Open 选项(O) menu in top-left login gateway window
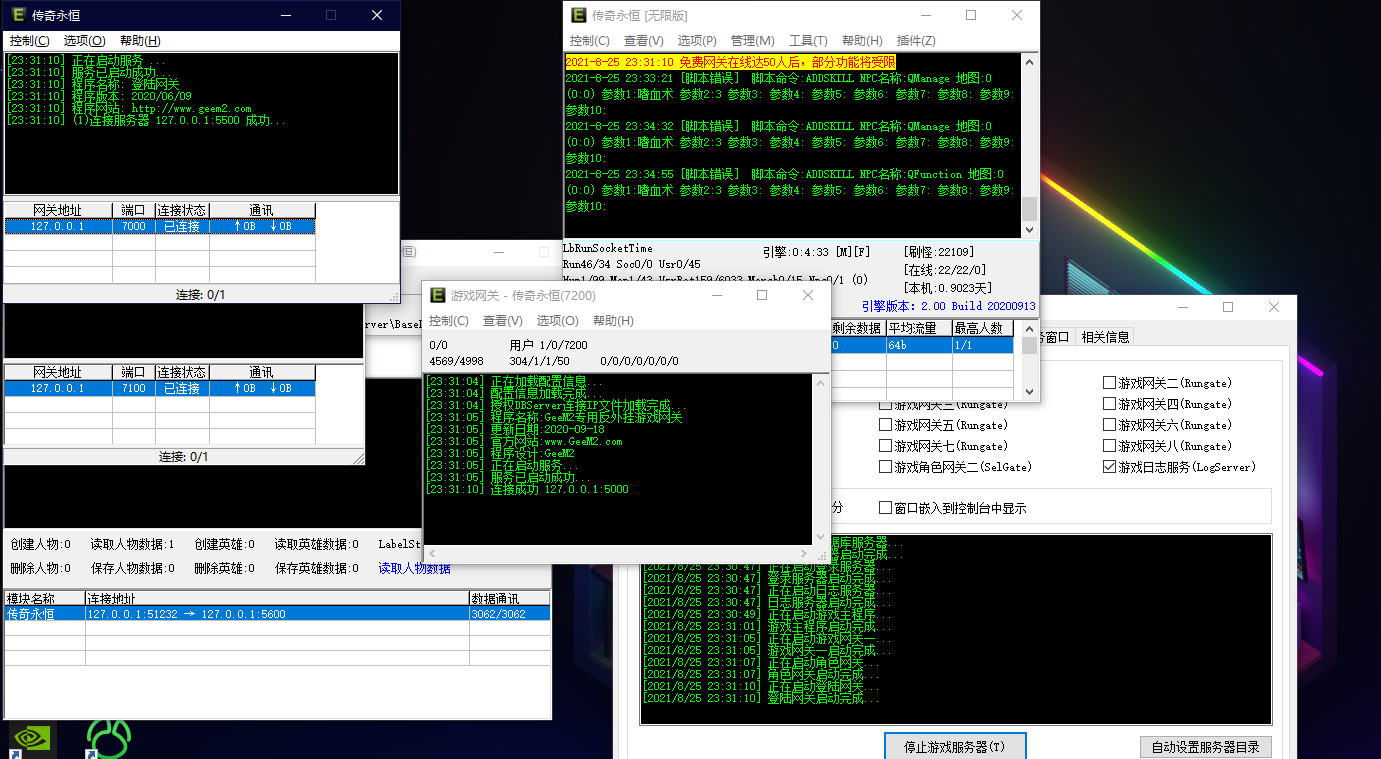This screenshot has width=1381, height=759. coord(84,41)
